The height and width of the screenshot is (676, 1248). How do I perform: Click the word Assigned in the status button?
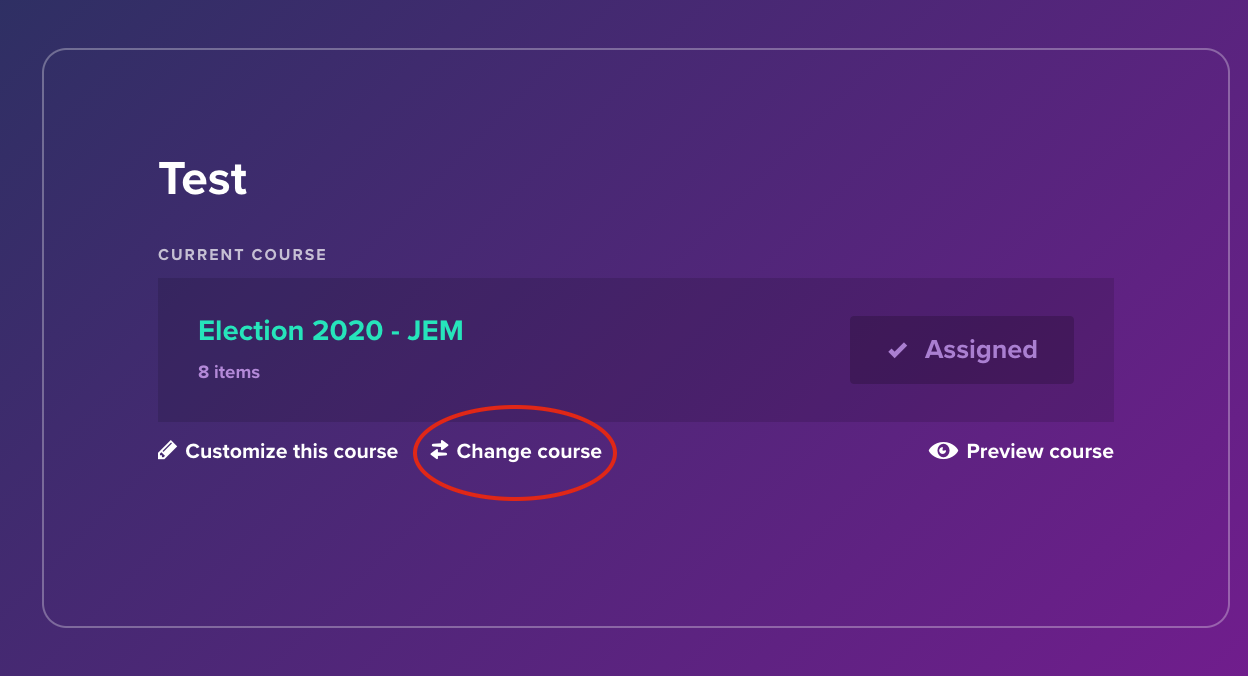tap(980, 350)
